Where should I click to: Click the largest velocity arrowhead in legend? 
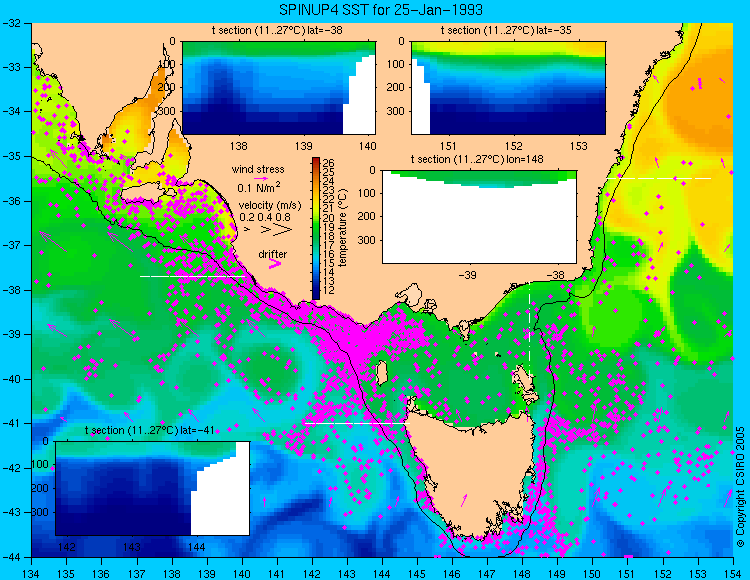click(x=283, y=230)
